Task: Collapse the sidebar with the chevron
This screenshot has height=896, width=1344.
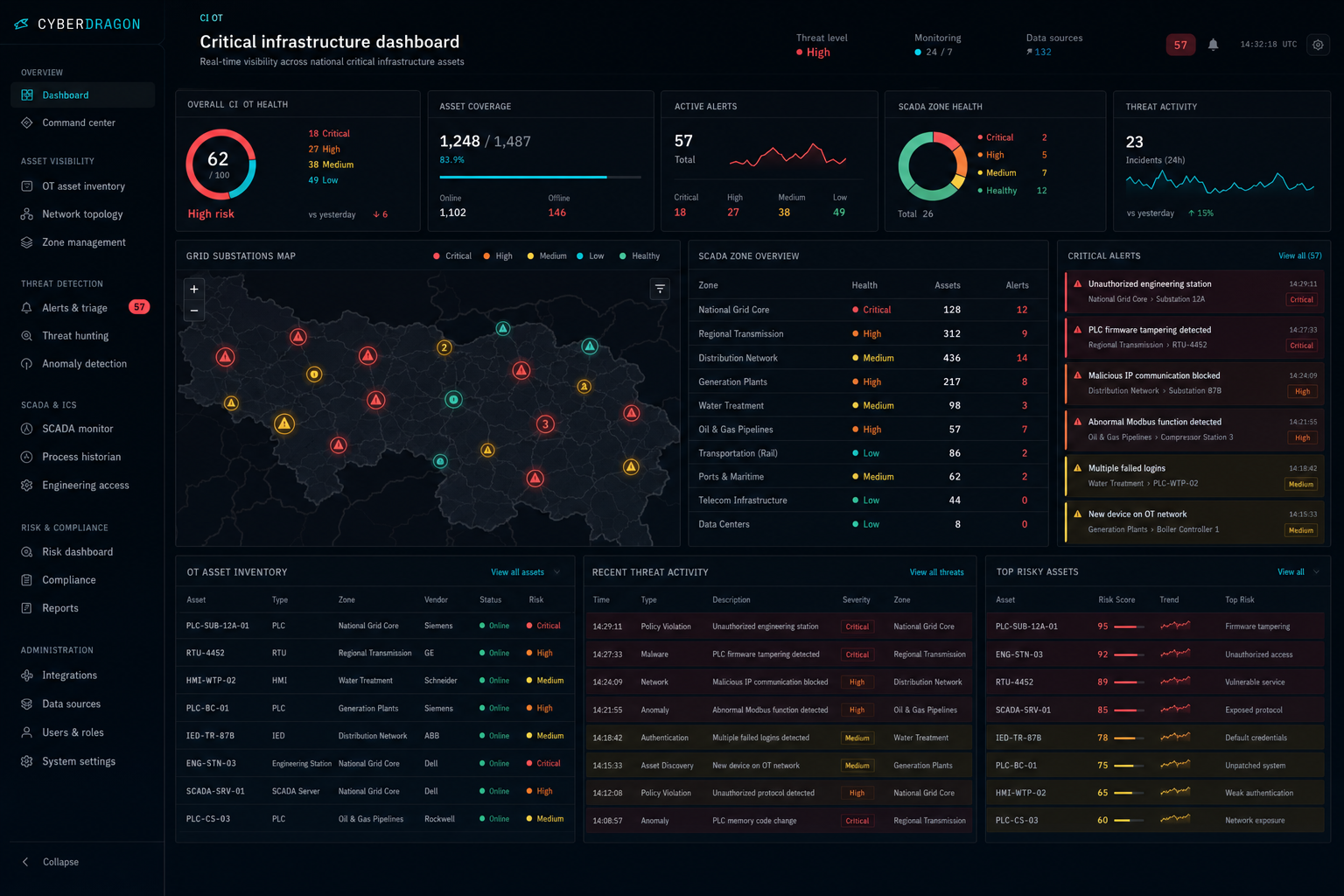Action: click(25, 862)
